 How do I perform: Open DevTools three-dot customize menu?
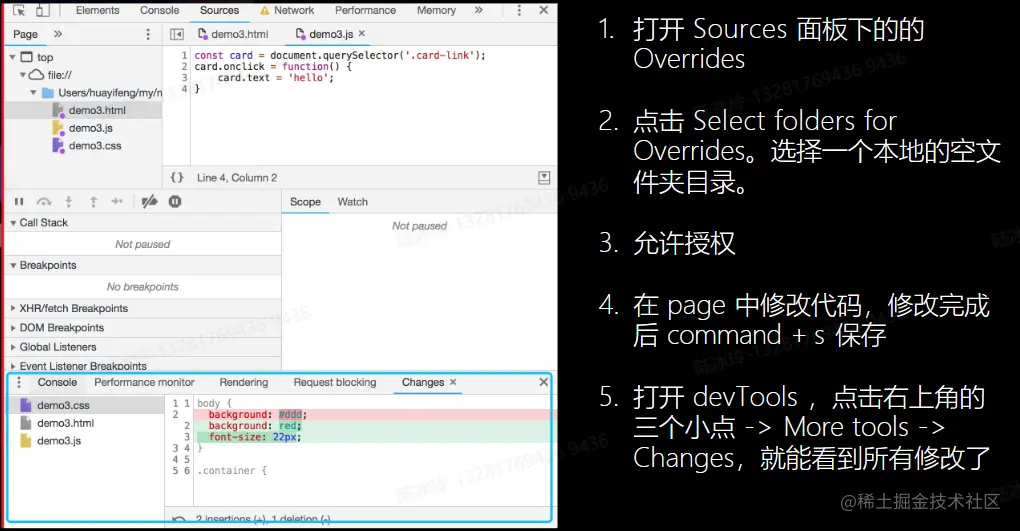[519, 10]
